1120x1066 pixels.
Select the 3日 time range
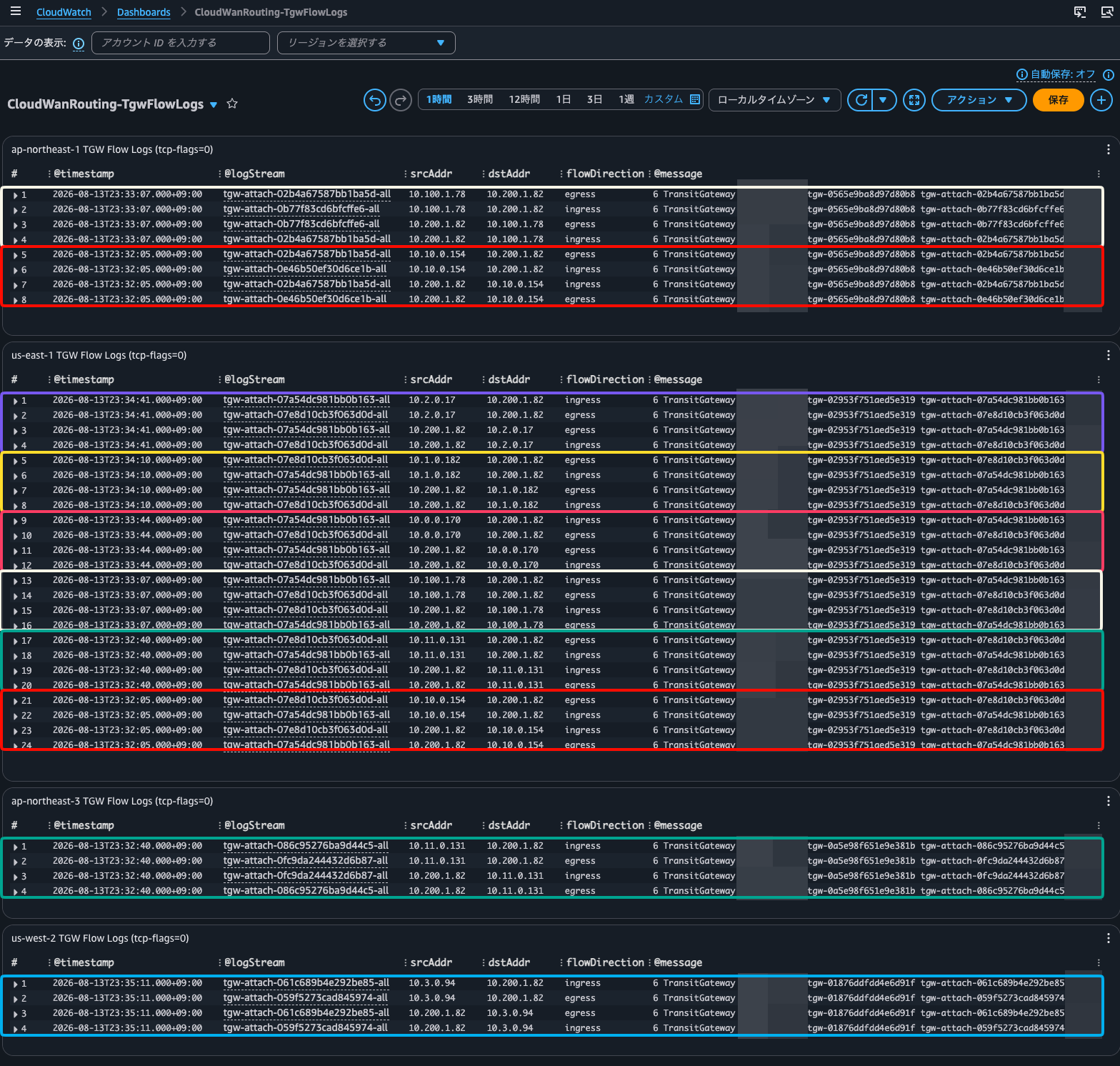pos(594,99)
